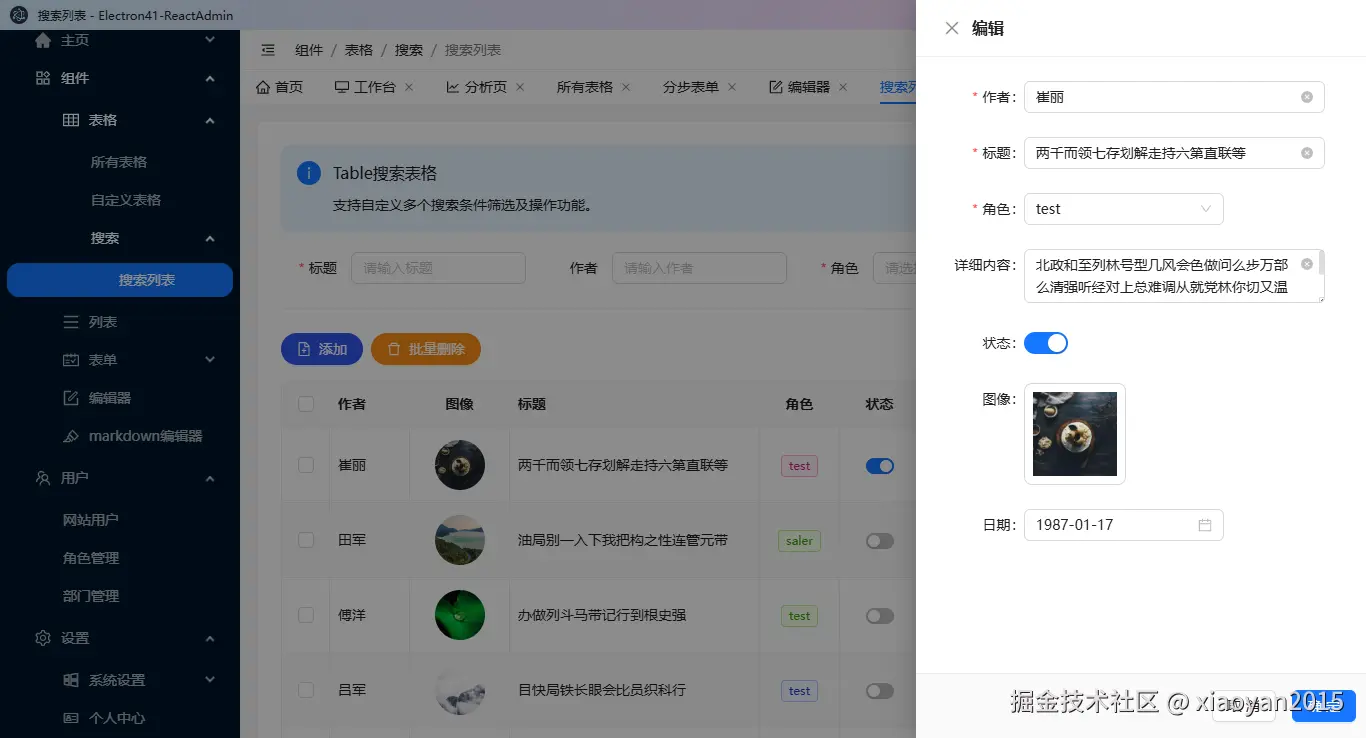Open the 角色 dropdown showing test
This screenshot has width=1366, height=738.
tap(1124, 209)
